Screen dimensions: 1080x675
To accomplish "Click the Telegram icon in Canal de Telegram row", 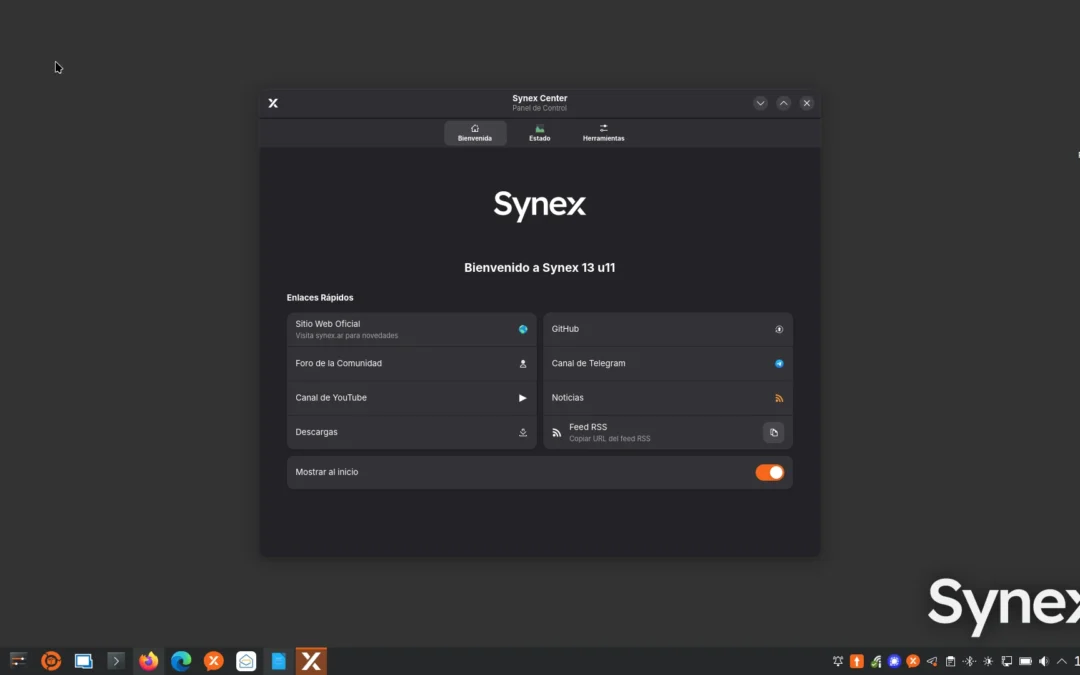I will pyautogui.click(x=779, y=364).
